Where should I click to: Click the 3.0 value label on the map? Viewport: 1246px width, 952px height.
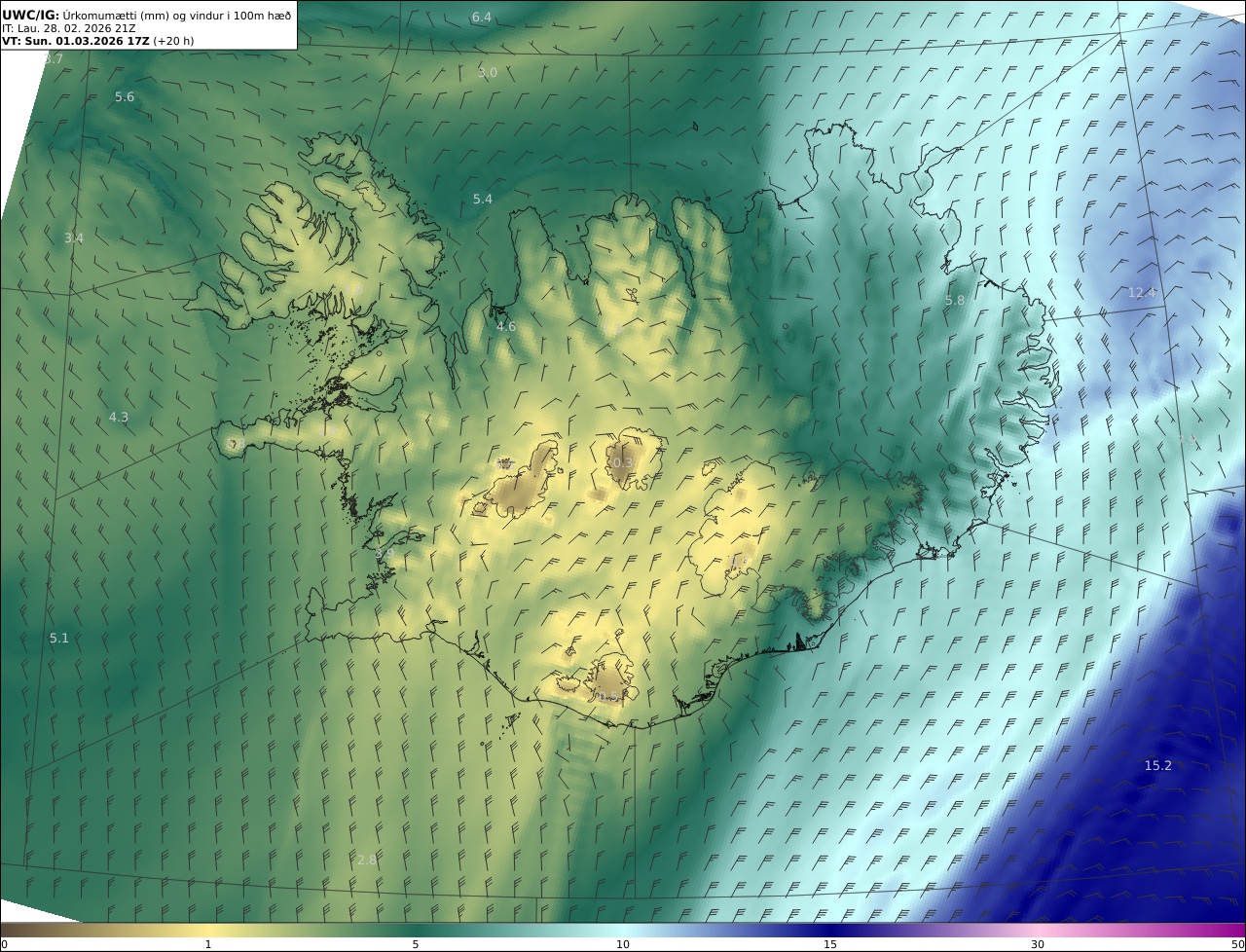[x=488, y=73]
